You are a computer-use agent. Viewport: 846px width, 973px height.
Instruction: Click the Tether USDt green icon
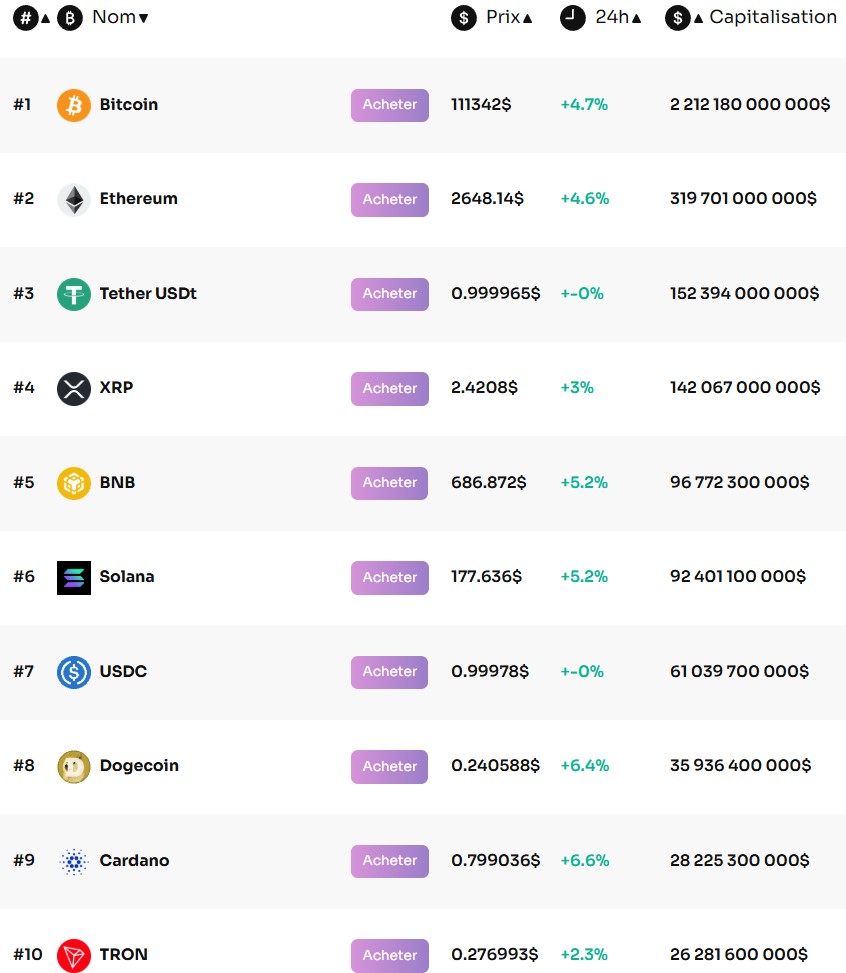(x=74, y=294)
